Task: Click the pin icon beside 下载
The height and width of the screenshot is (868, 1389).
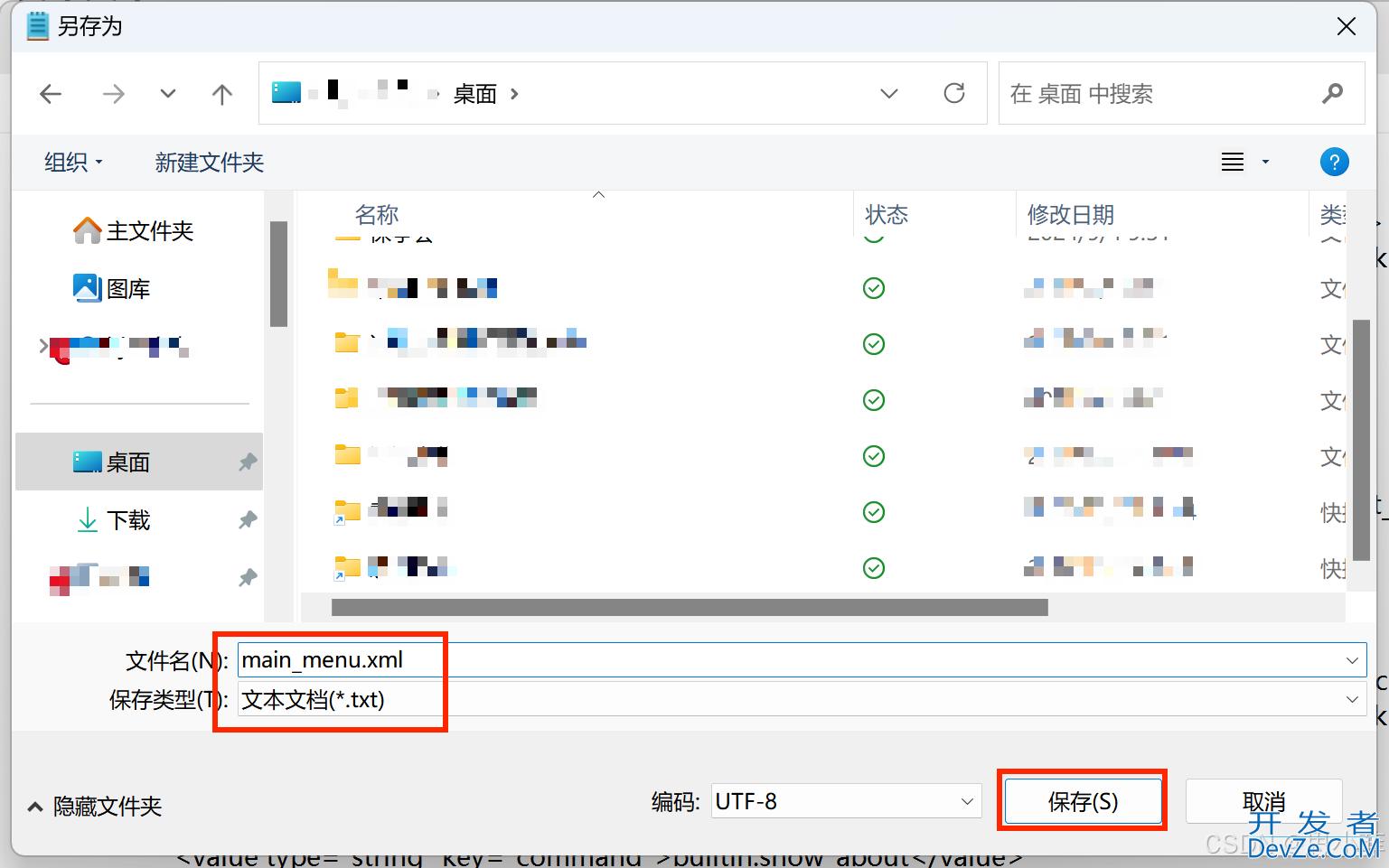Action: [247, 520]
